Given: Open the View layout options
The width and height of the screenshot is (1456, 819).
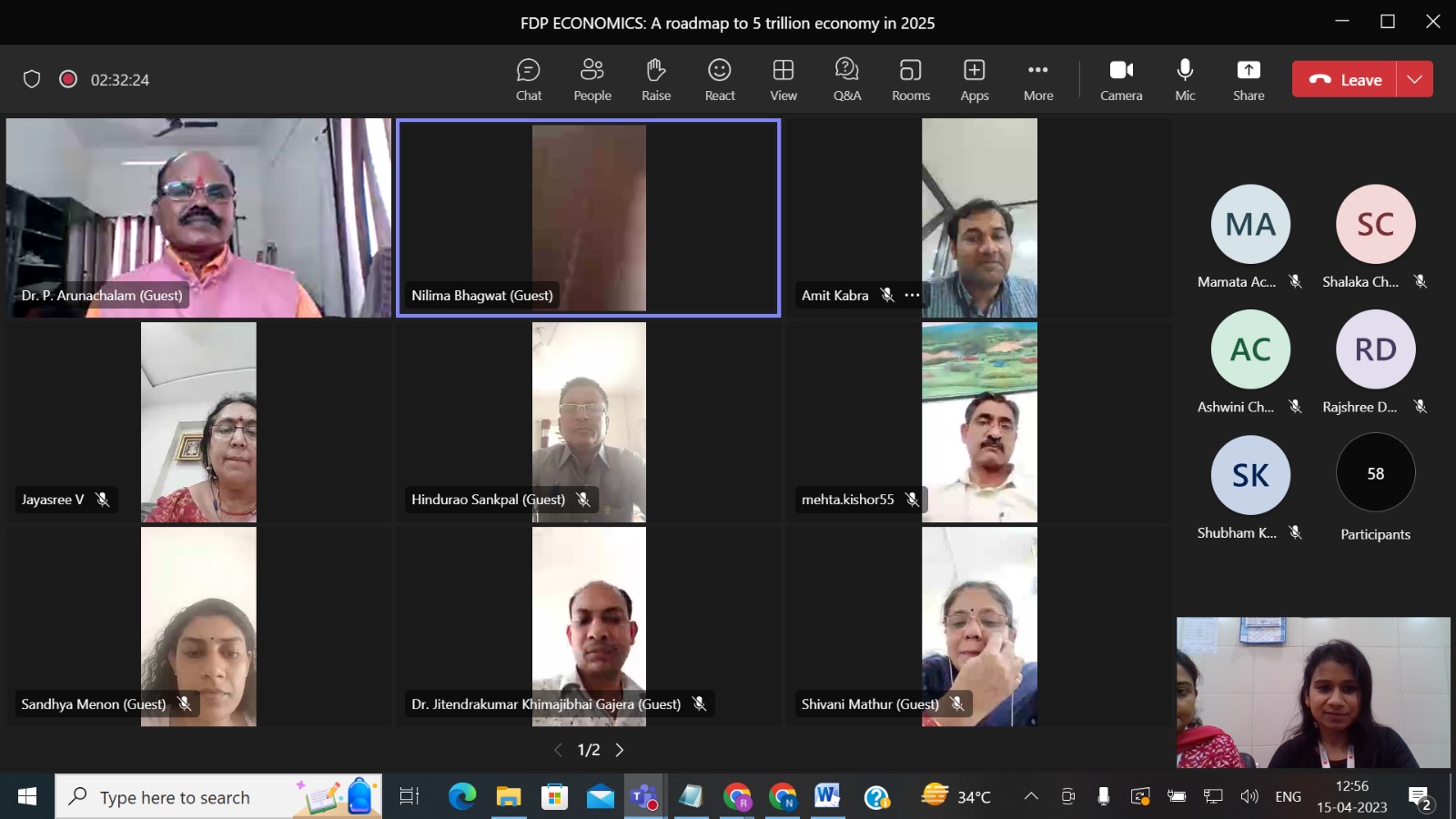Looking at the screenshot, I should pos(784,80).
